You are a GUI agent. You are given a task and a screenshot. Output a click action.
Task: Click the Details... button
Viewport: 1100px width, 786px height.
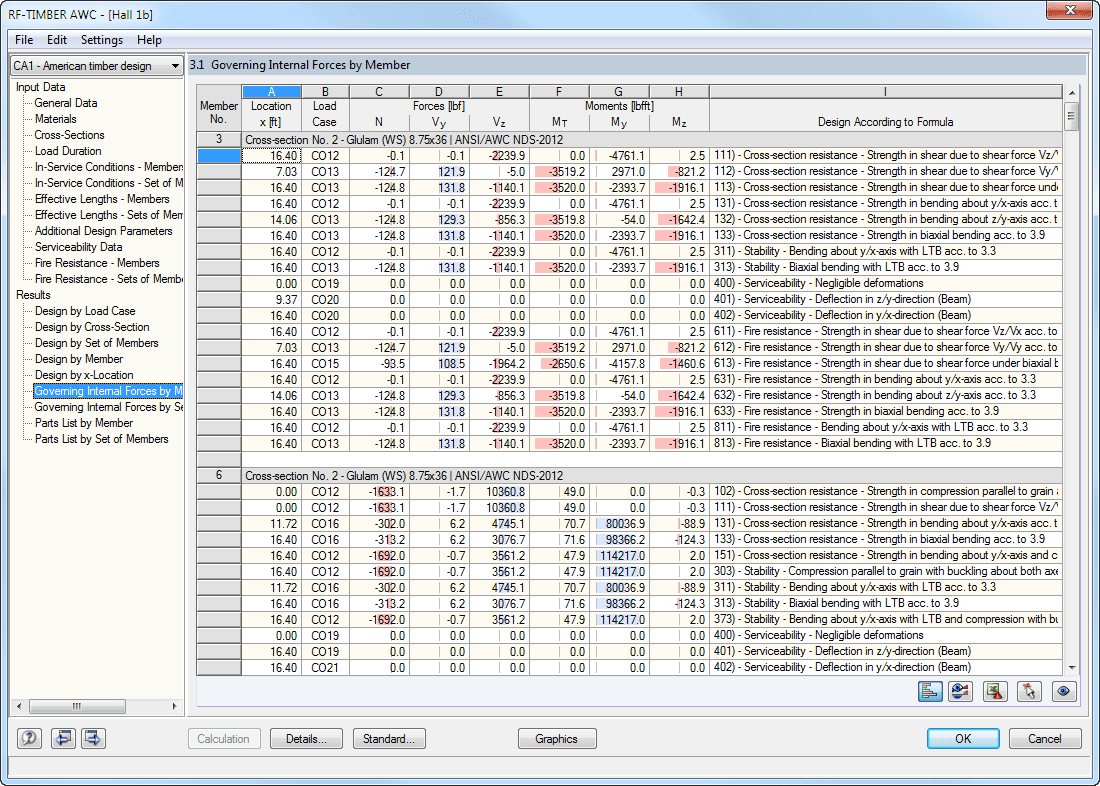pyautogui.click(x=307, y=739)
